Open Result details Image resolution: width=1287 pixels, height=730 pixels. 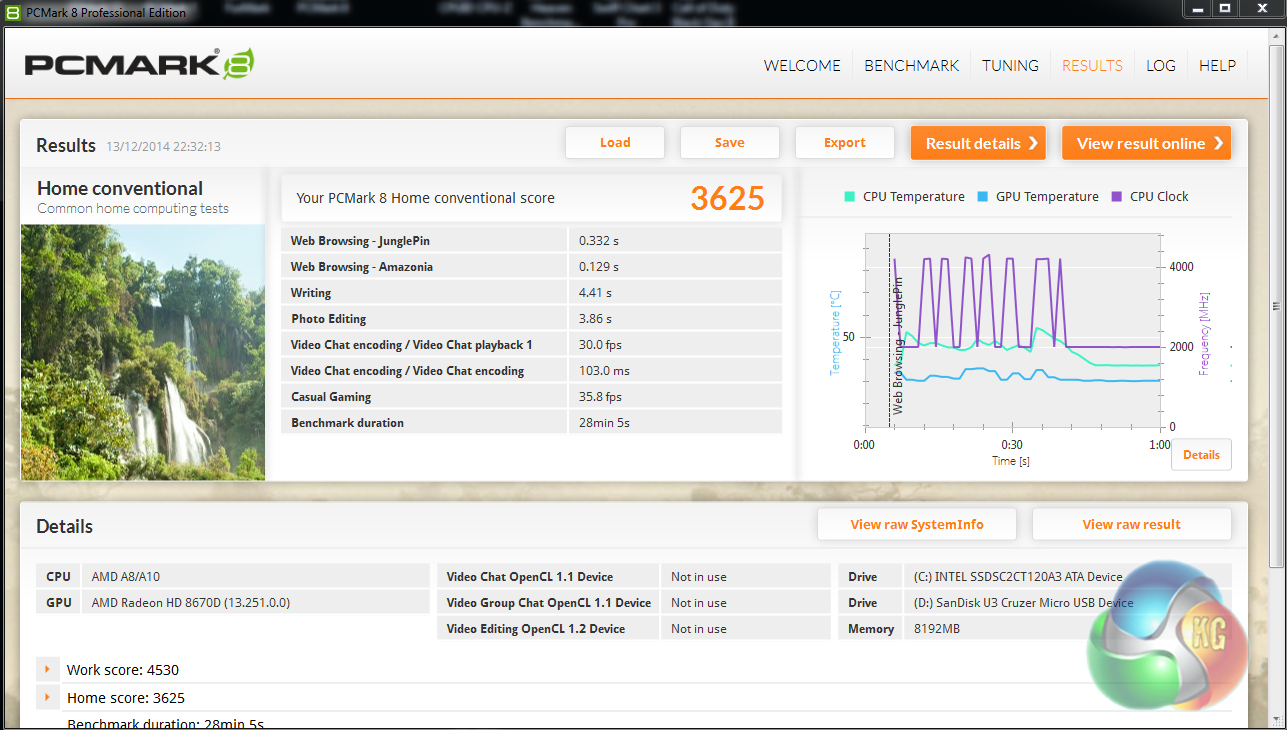(x=978, y=143)
